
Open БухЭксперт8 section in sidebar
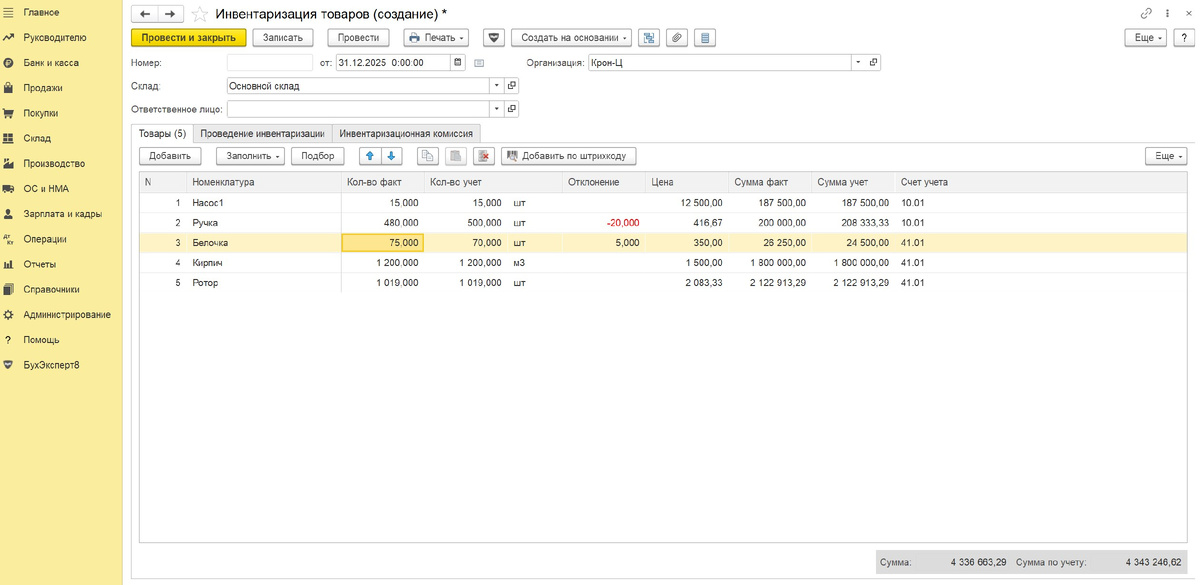point(51,365)
